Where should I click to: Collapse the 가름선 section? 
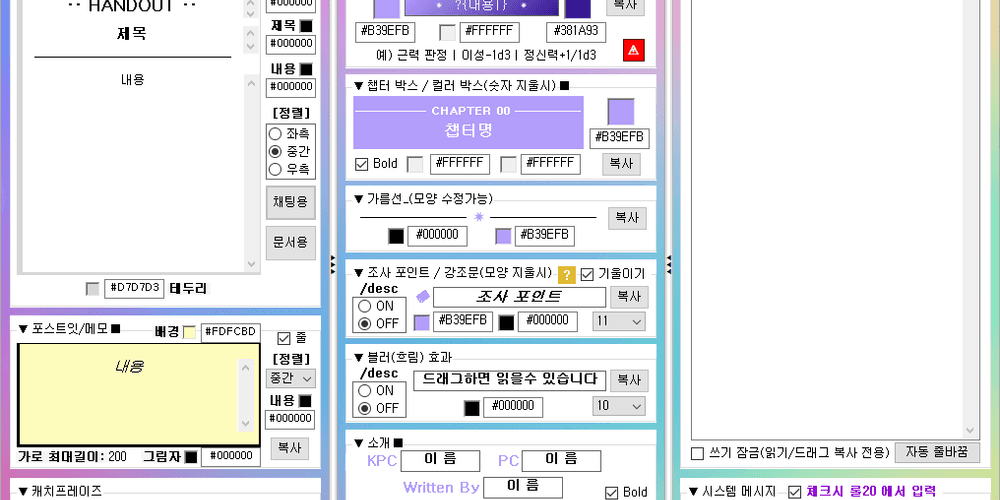coord(359,198)
